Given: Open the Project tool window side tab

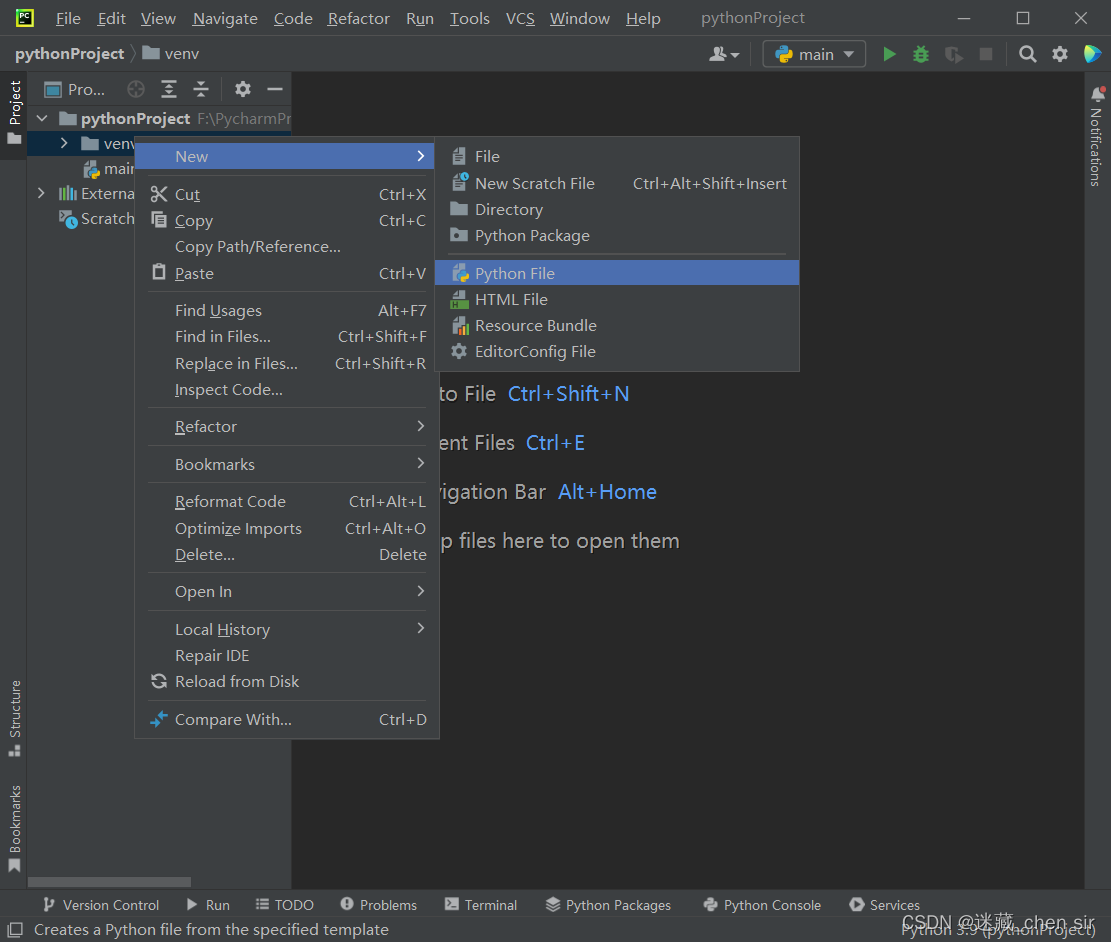Looking at the screenshot, I should 14,112.
